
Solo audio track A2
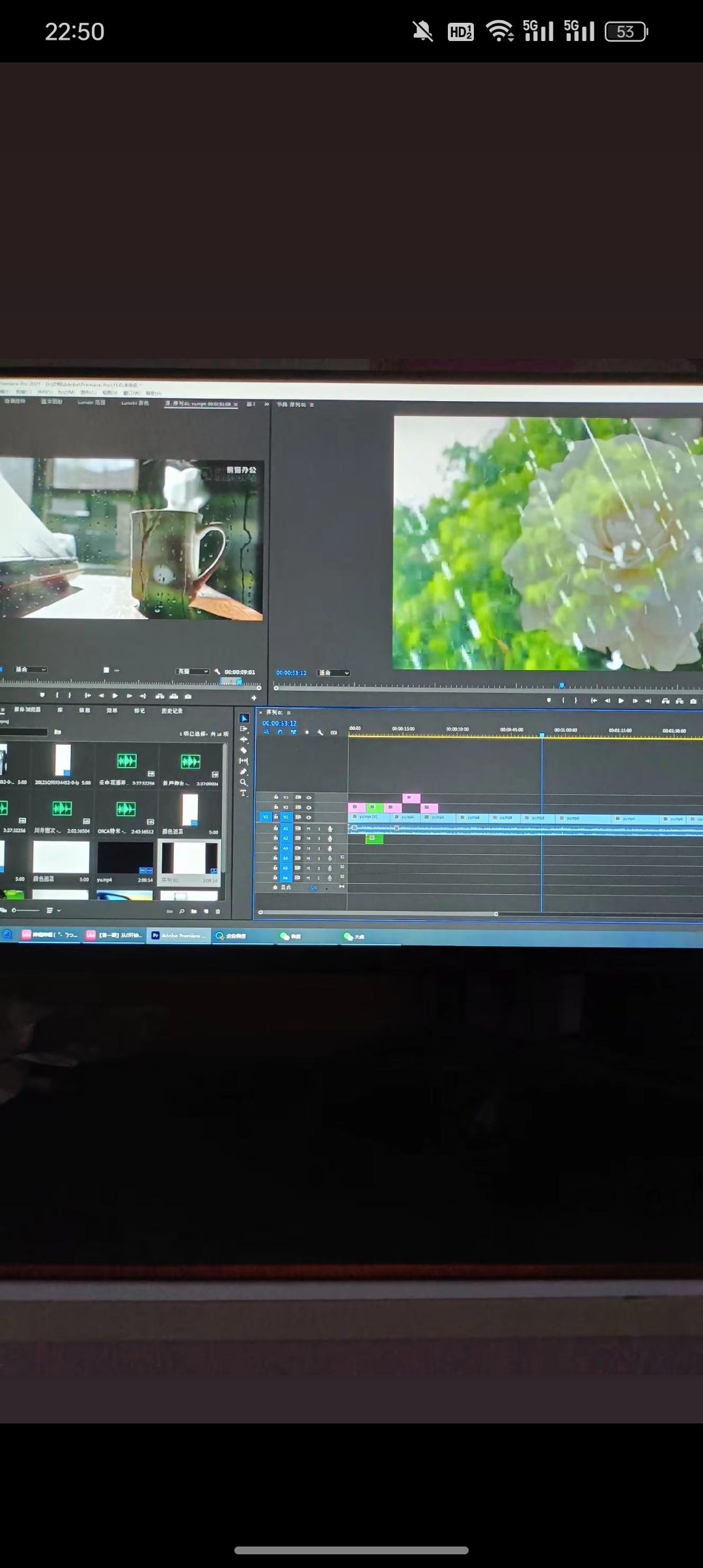click(319, 839)
